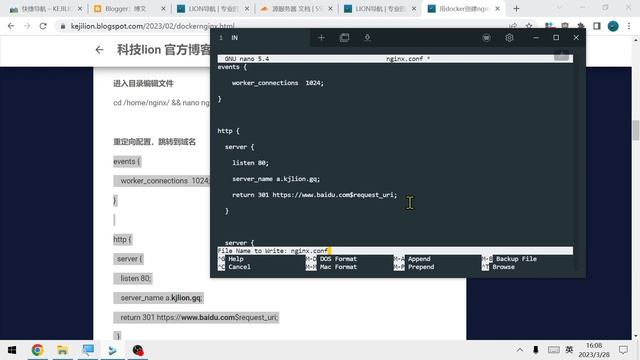Toggle Chrome side panel icon
The image size is (640, 360).
click(x=597, y=26)
